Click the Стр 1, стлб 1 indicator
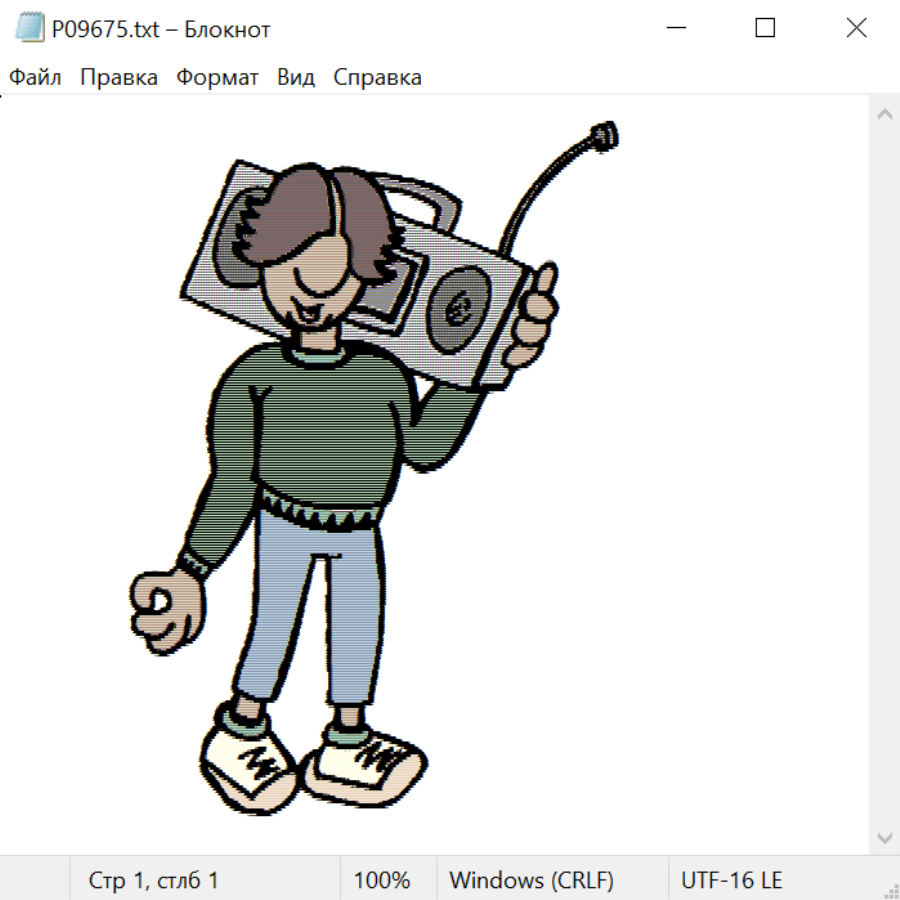Screen dimensions: 900x900 point(153,880)
